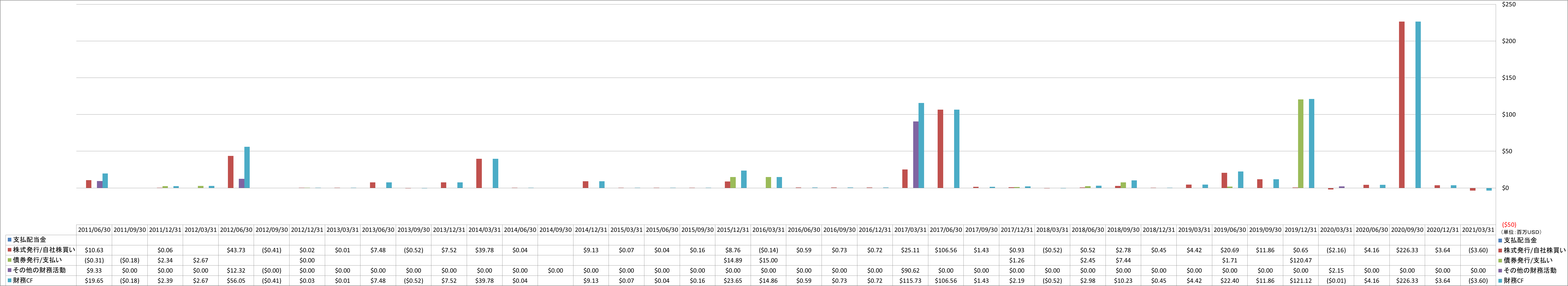This screenshot has height=286, width=1568.
Task: Click the ($0.01) cell
Action: (1336, 280)
